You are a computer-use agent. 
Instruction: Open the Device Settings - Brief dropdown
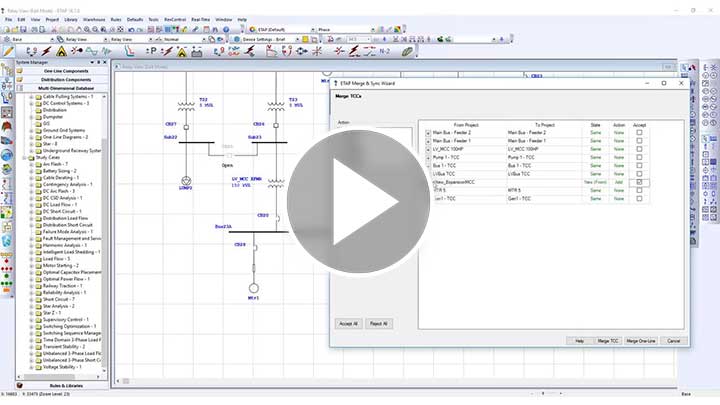tap(297, 39)
